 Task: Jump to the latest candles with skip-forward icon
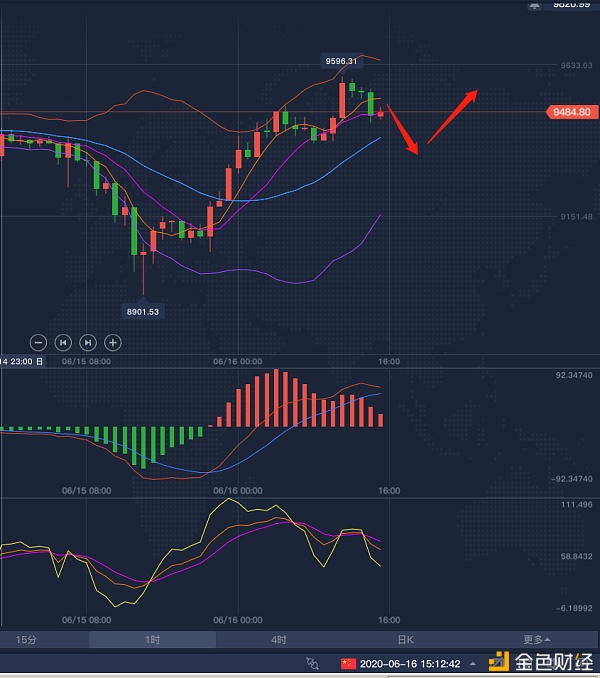(88, 342)
